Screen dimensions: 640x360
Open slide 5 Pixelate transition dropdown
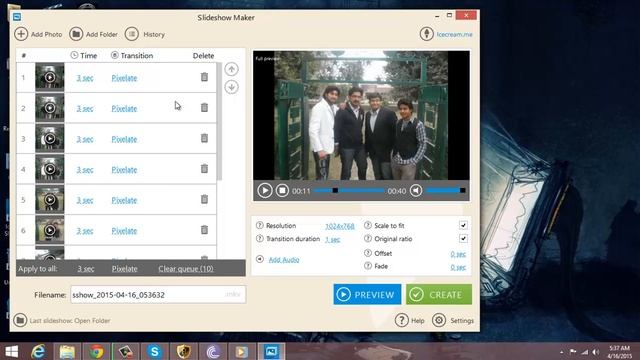point(124,200)
